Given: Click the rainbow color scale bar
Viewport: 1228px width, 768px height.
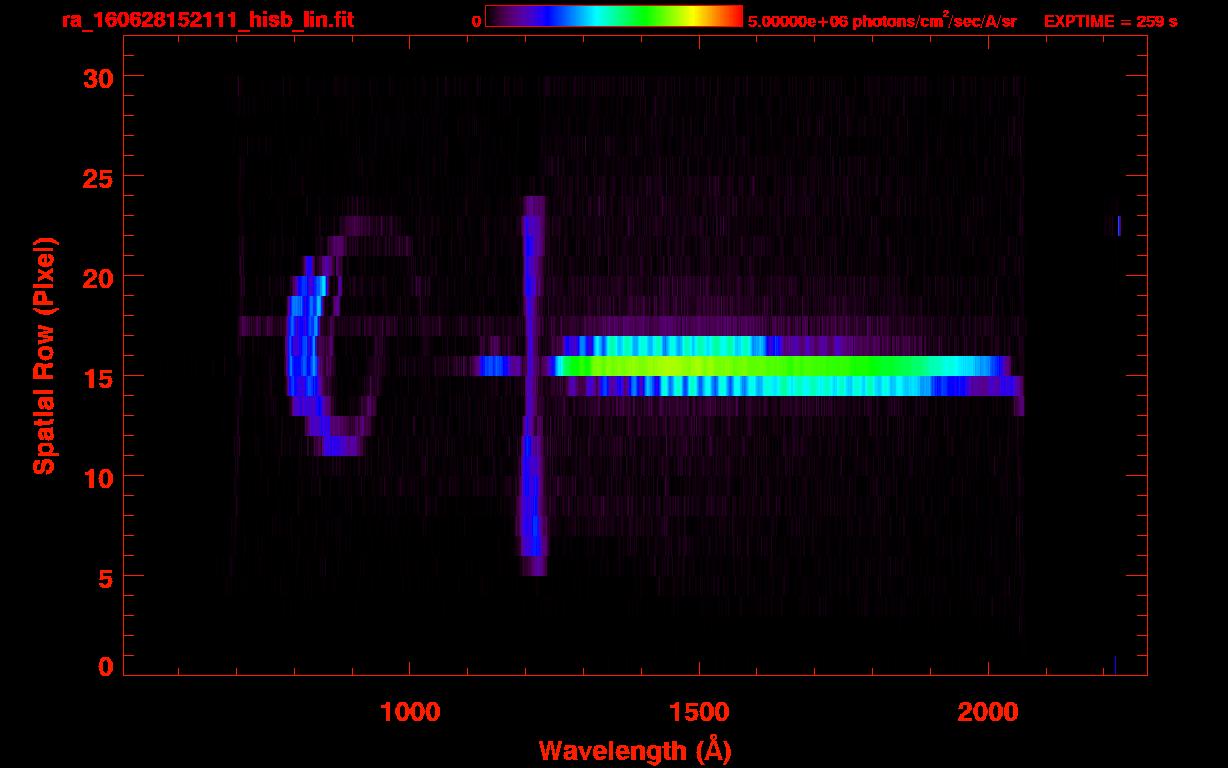Looking at the screenshot, I should tap(613, 16).
